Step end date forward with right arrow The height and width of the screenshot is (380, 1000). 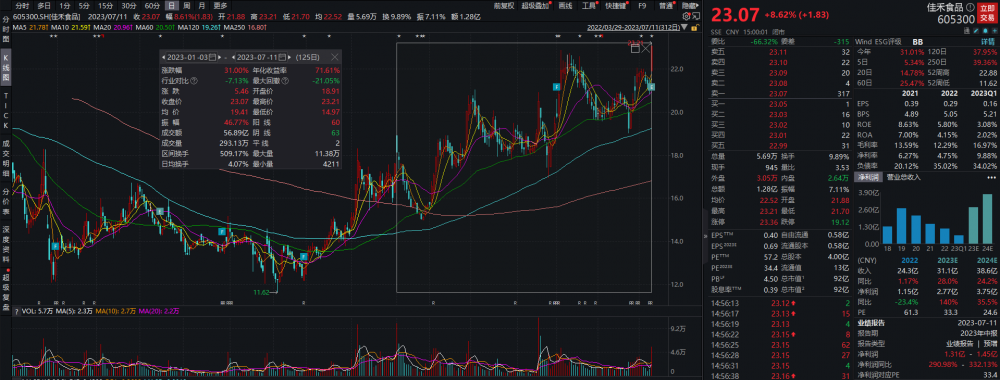(290, 57)
